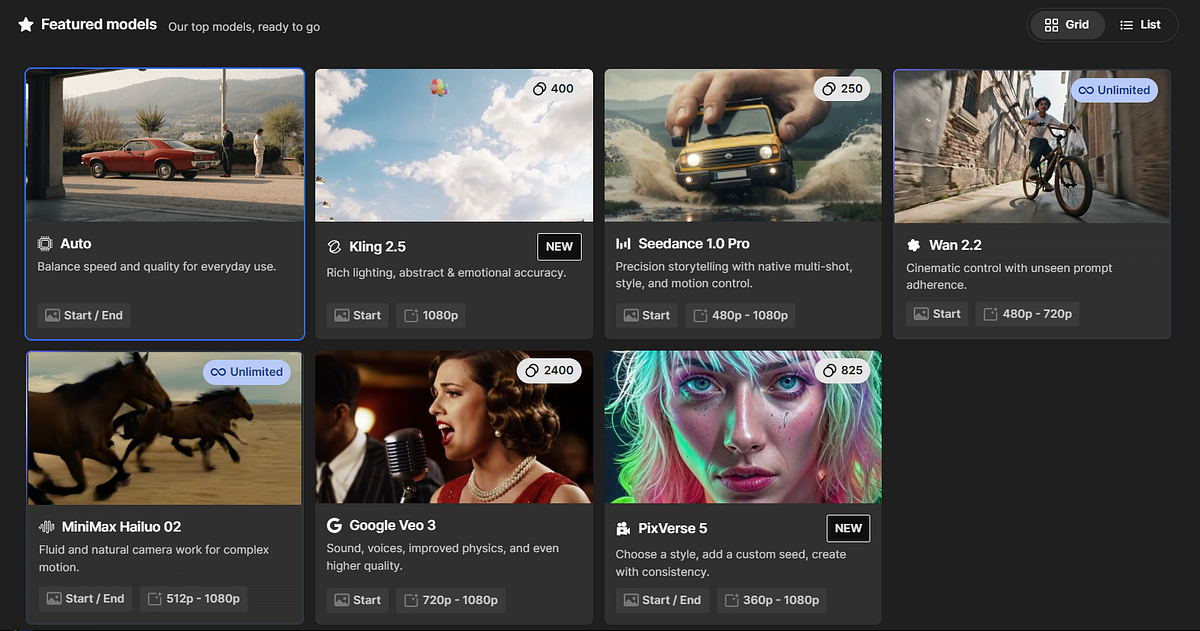Select the Kling 2.5 title
The width and height of the screenshot is (1200, 631).
[378, 247]
